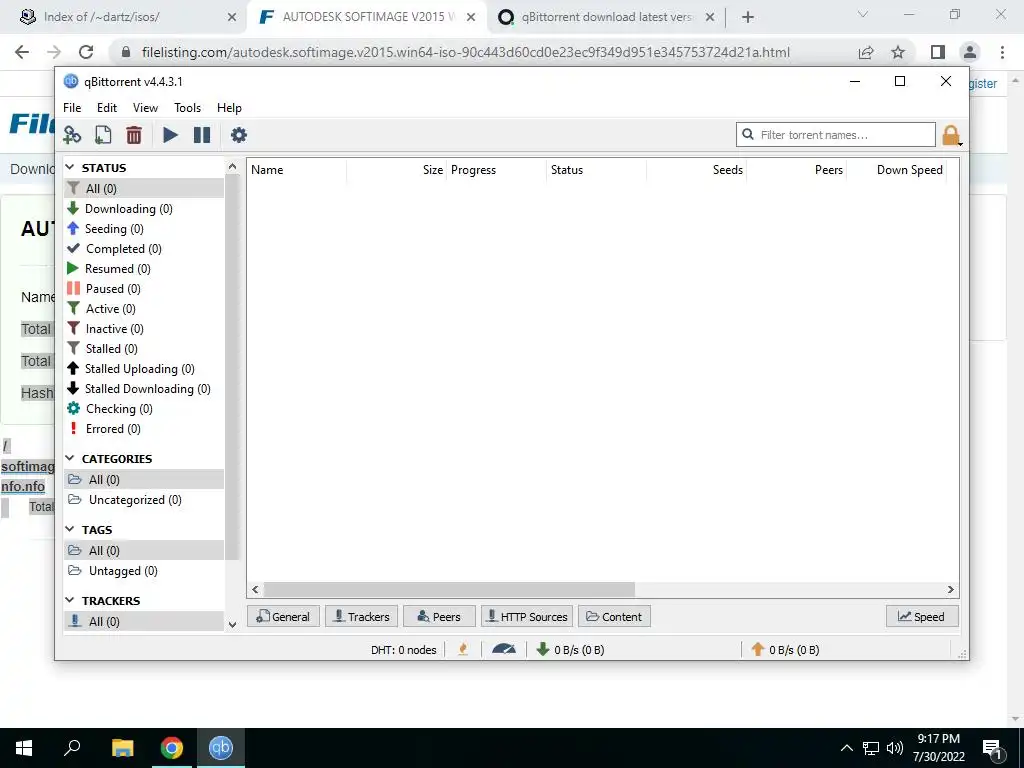
Task: Sort torrents by Progress column
Action: 496,170
